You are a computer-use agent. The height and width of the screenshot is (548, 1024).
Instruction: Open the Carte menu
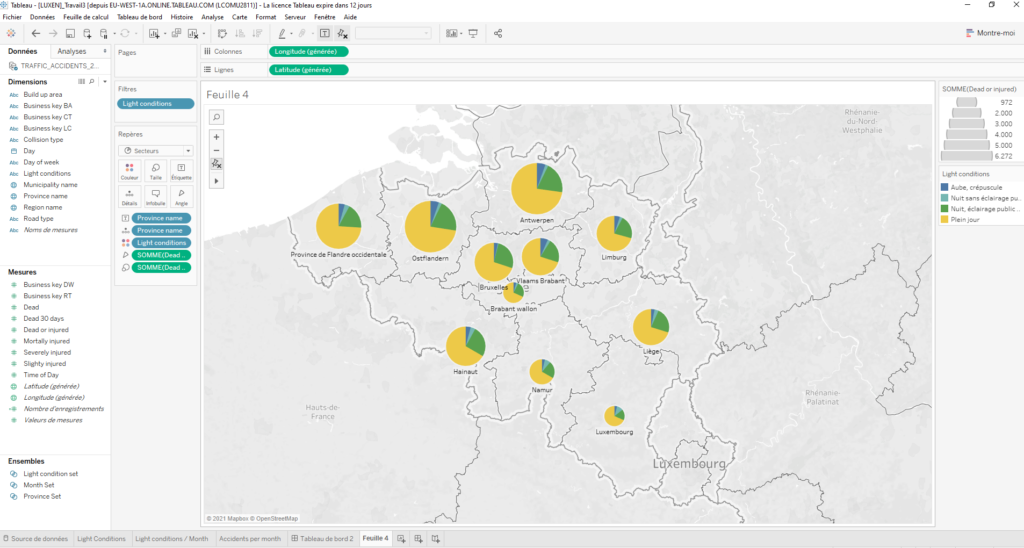[240, 17]
